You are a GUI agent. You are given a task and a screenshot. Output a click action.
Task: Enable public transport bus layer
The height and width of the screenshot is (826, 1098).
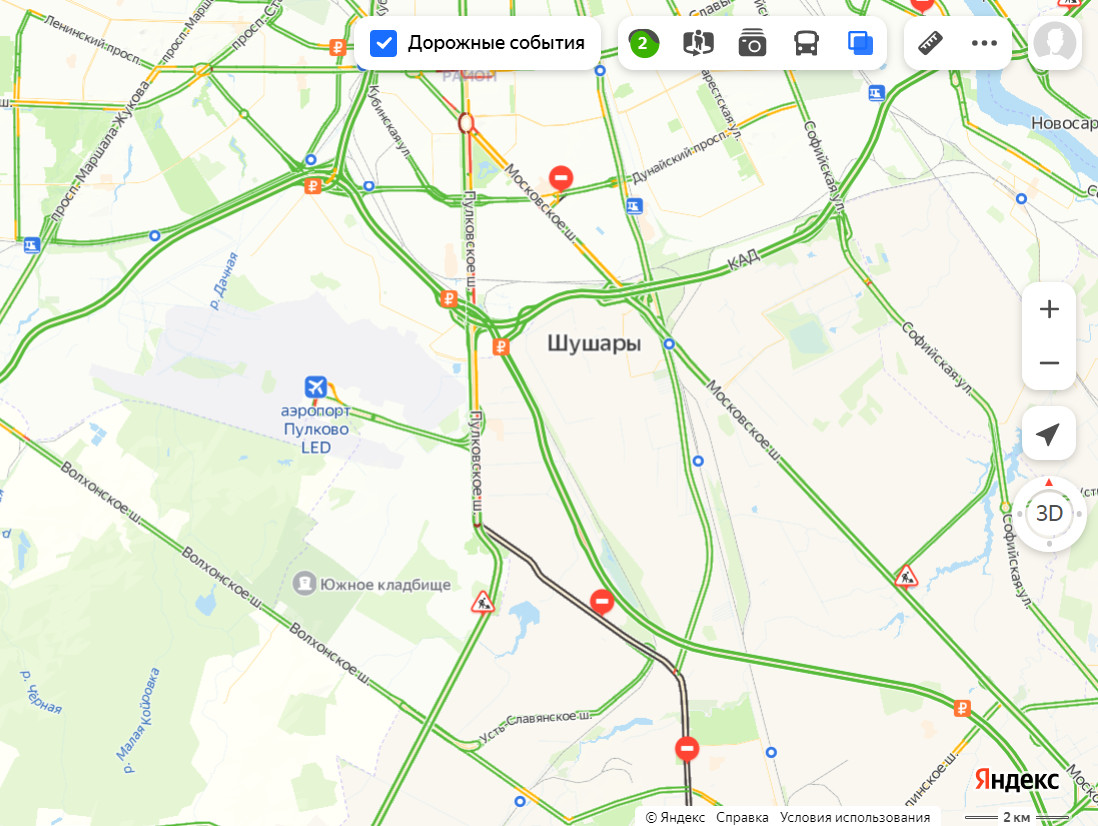pyautogui.click(x=806, y=43)
